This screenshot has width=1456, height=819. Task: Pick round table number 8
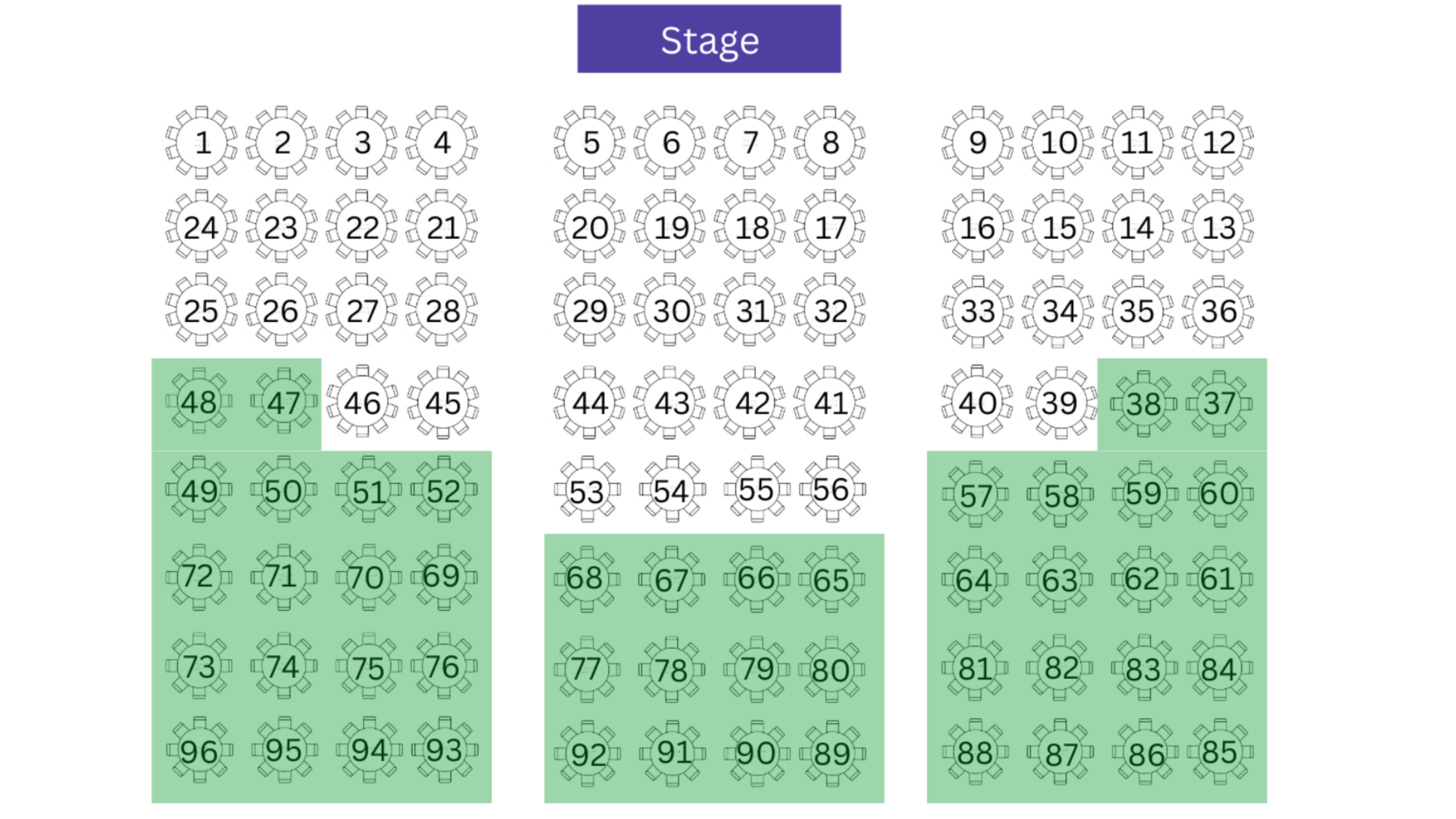click(830, 142)
